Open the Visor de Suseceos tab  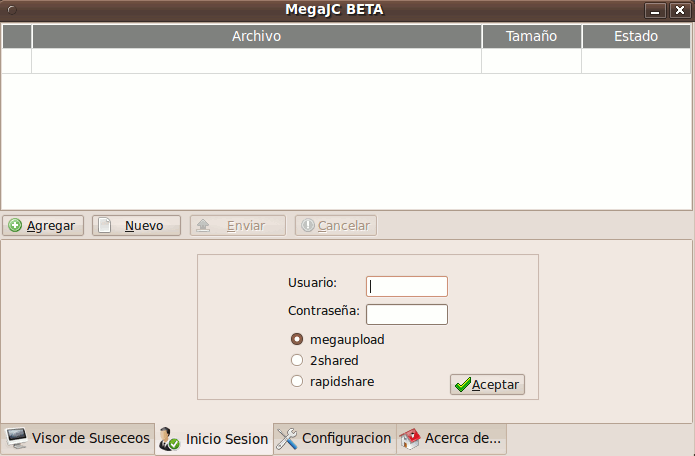point(78,438)
